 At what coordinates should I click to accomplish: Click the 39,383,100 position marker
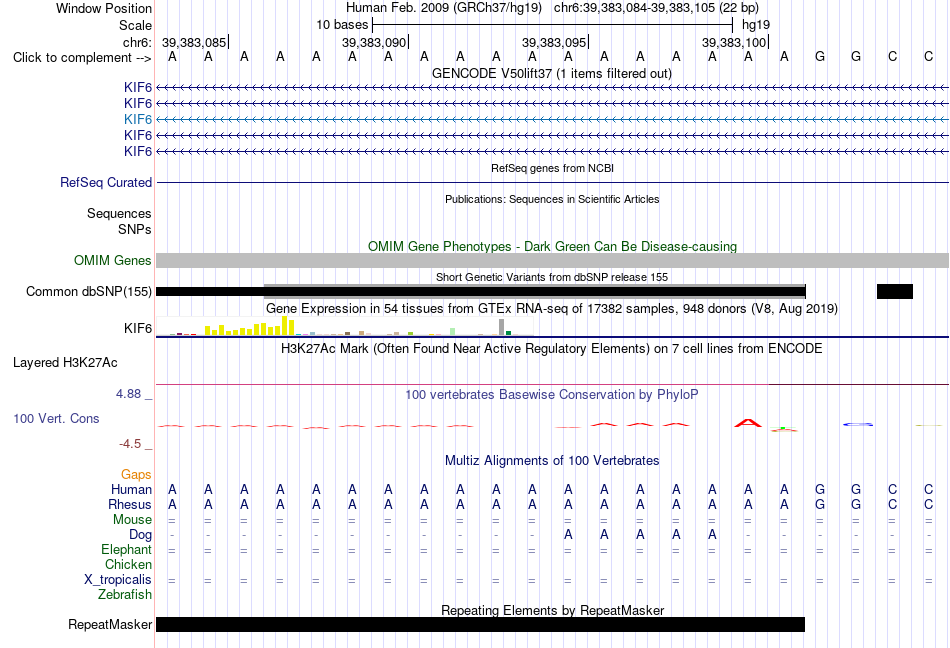click(x=734, y=42)
